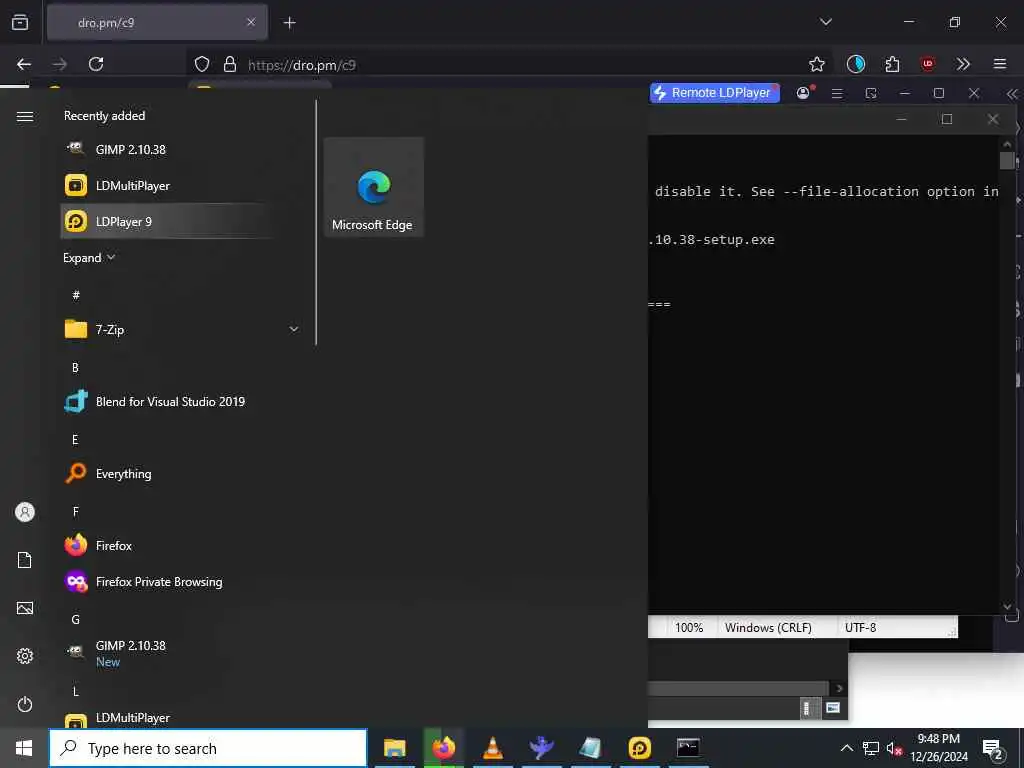1024x768 pixels.
Task: Click the Windows Start button
Action: (x=24, y=748)
